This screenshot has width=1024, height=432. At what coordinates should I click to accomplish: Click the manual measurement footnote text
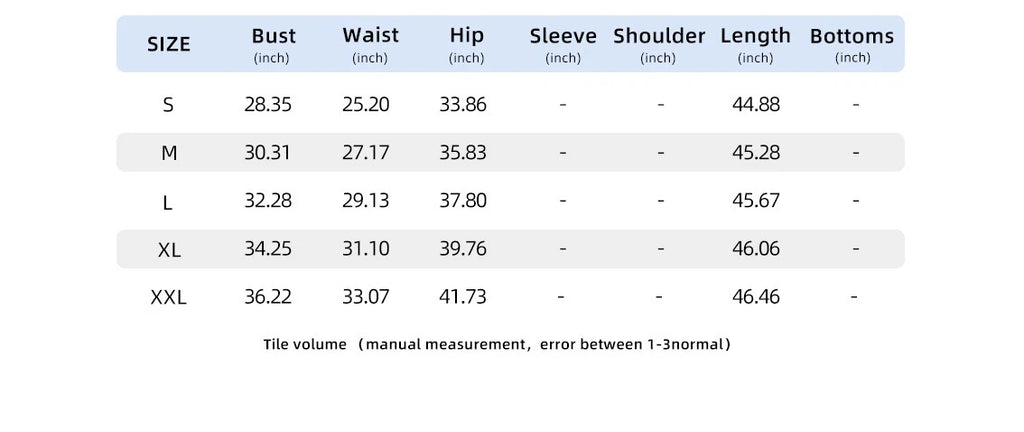click(x=497, y=345)
